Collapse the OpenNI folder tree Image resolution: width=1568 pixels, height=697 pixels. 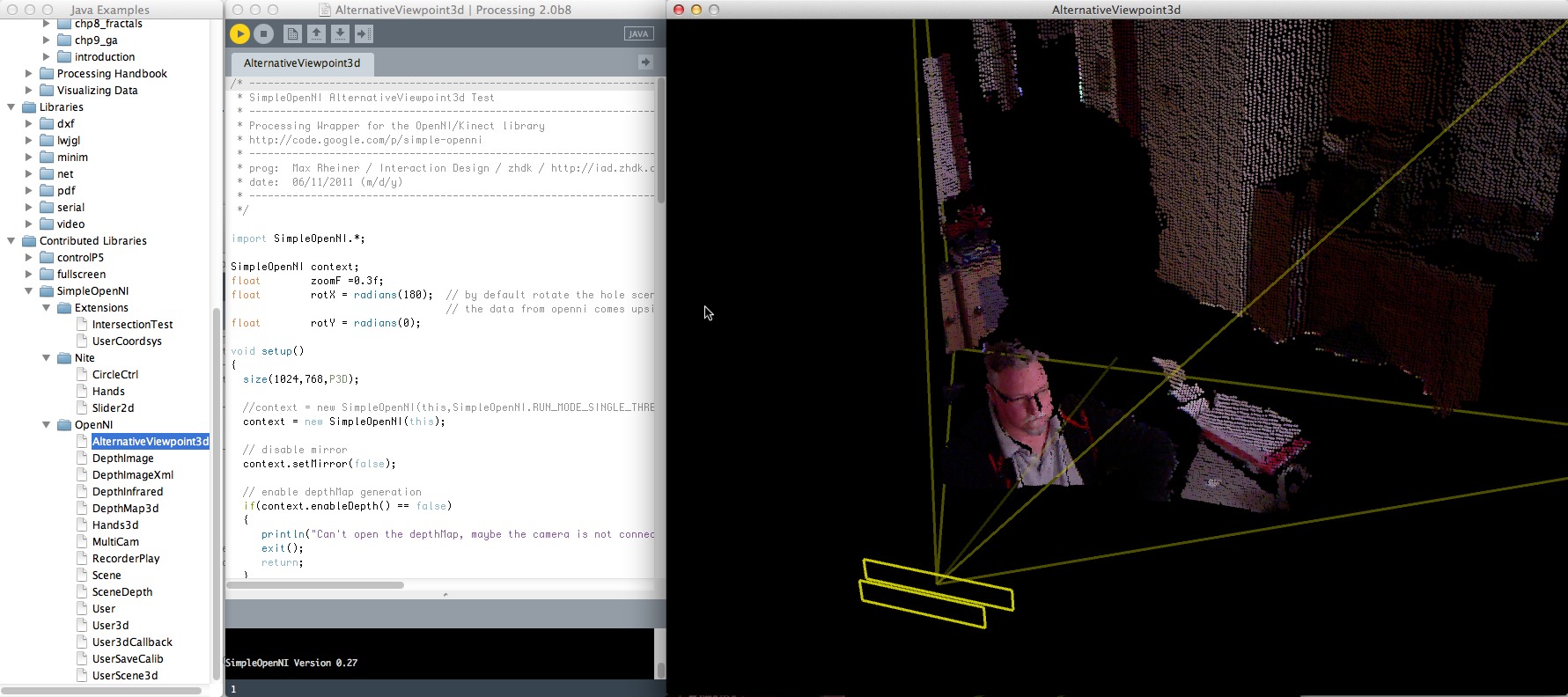tap(47, 425)
